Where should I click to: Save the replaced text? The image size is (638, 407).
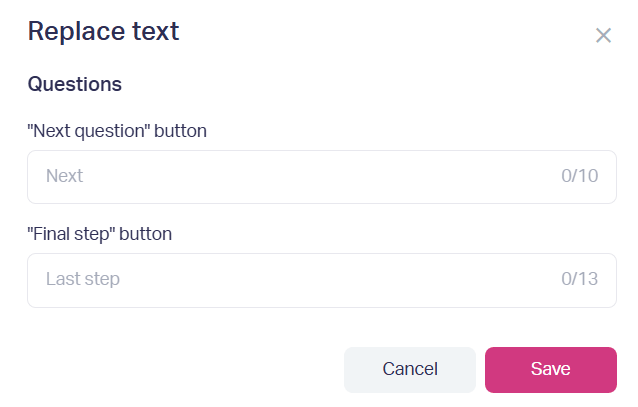pyautogui.click(x=551, y=370)
